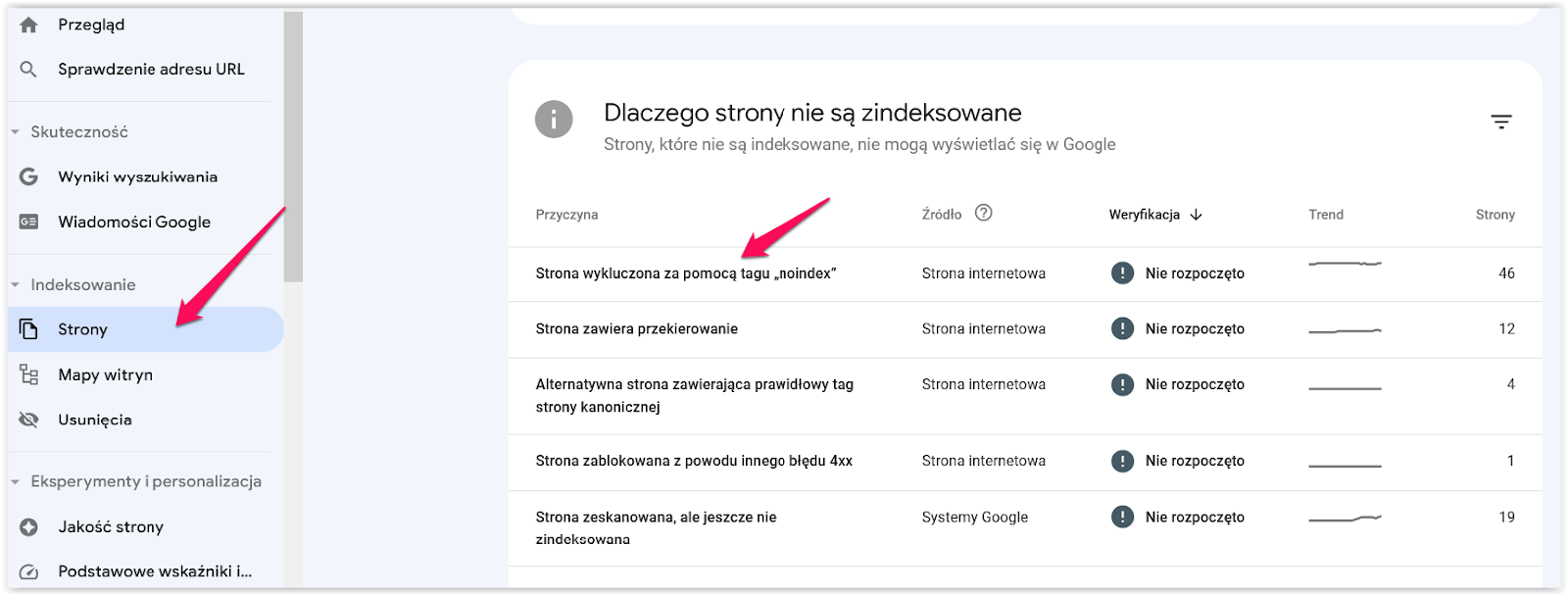Open row Alternatywna strona zawierająca prawidłowy tag
1568x595 pixels.
[1025, 396]
